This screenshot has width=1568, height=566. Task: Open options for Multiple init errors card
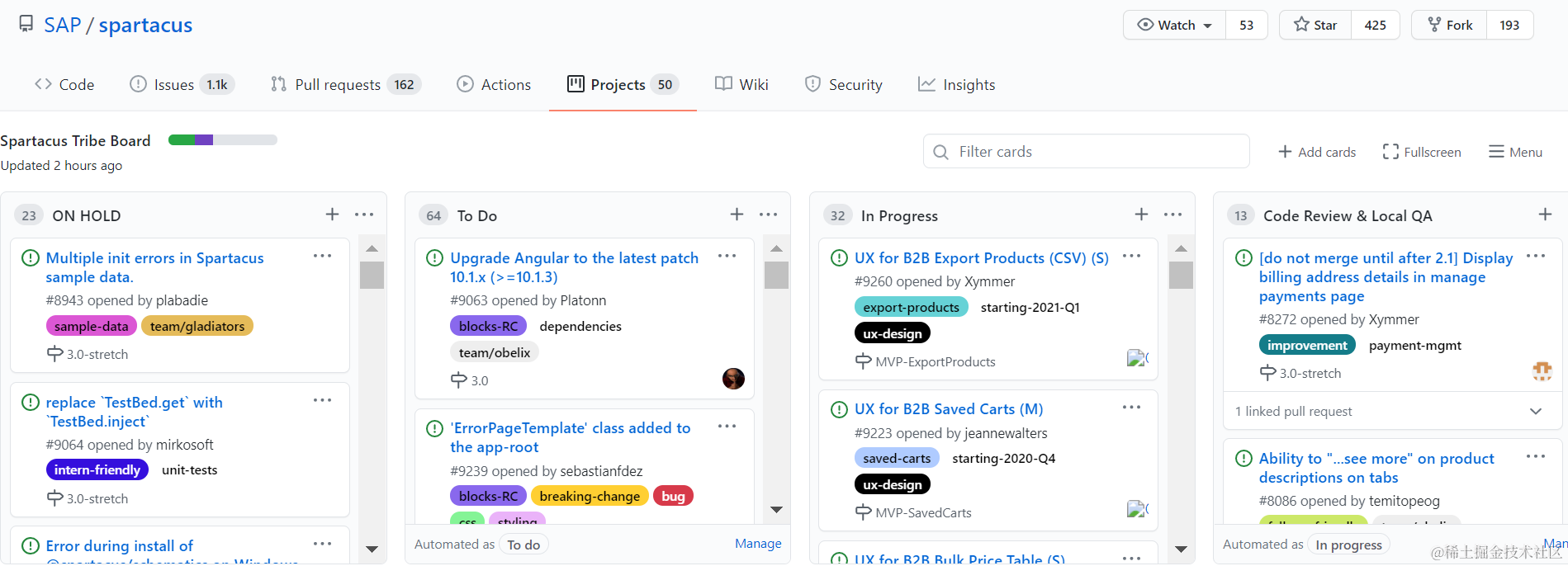(x=323, y=257)
